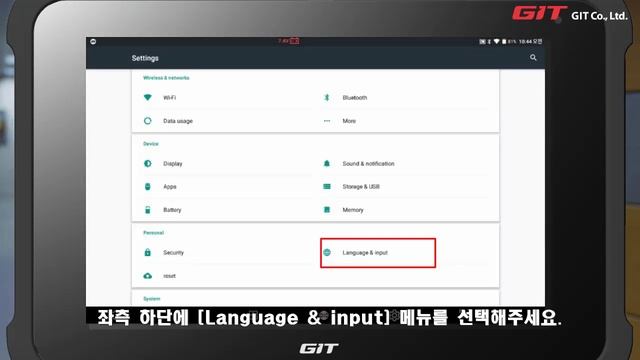
Task: Tap the reset cloud icon
Action: 148,276
